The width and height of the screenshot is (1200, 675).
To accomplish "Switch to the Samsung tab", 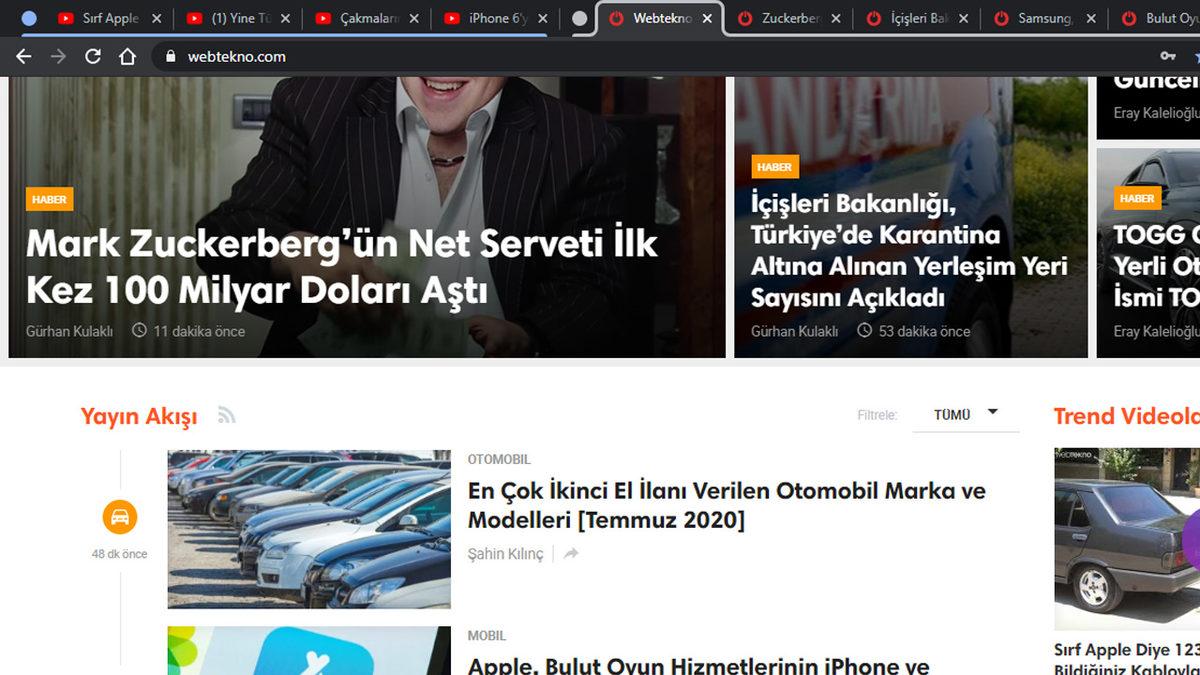I will coord(1043,17).
